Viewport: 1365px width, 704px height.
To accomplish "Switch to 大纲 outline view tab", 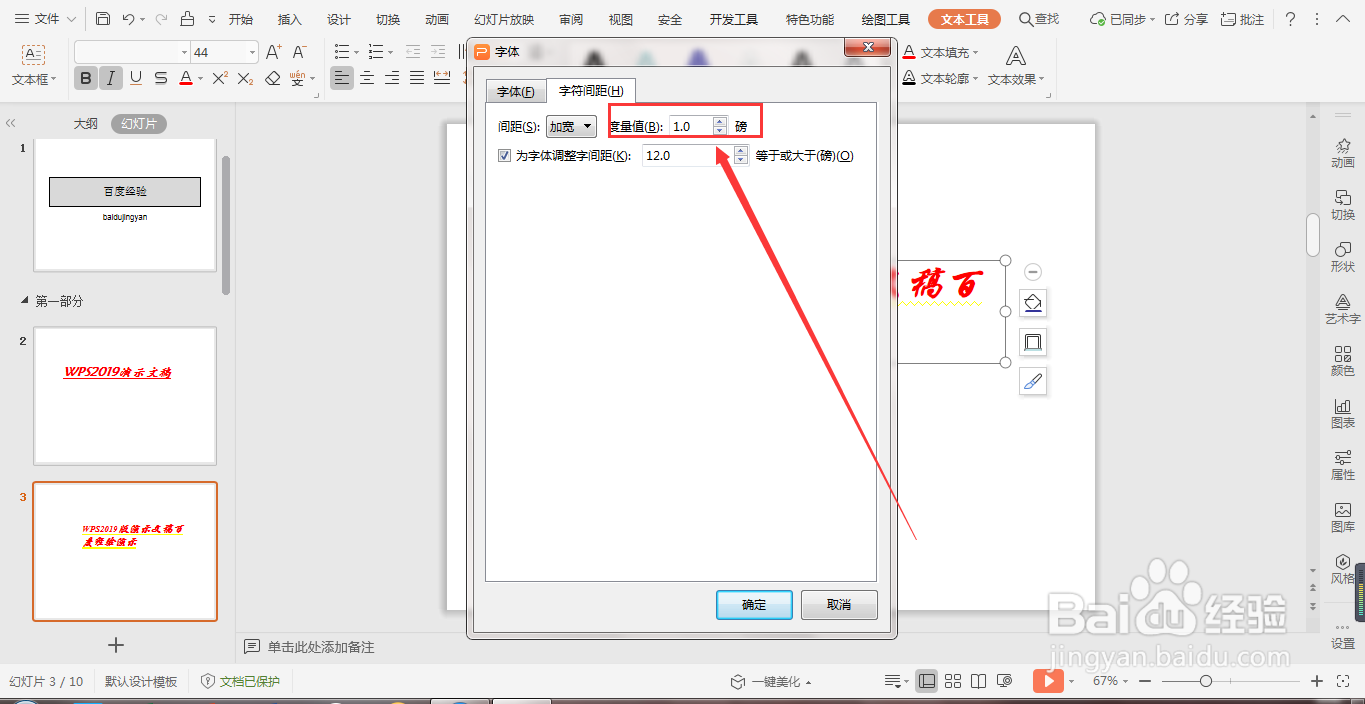I will click(x=85, y=124).
